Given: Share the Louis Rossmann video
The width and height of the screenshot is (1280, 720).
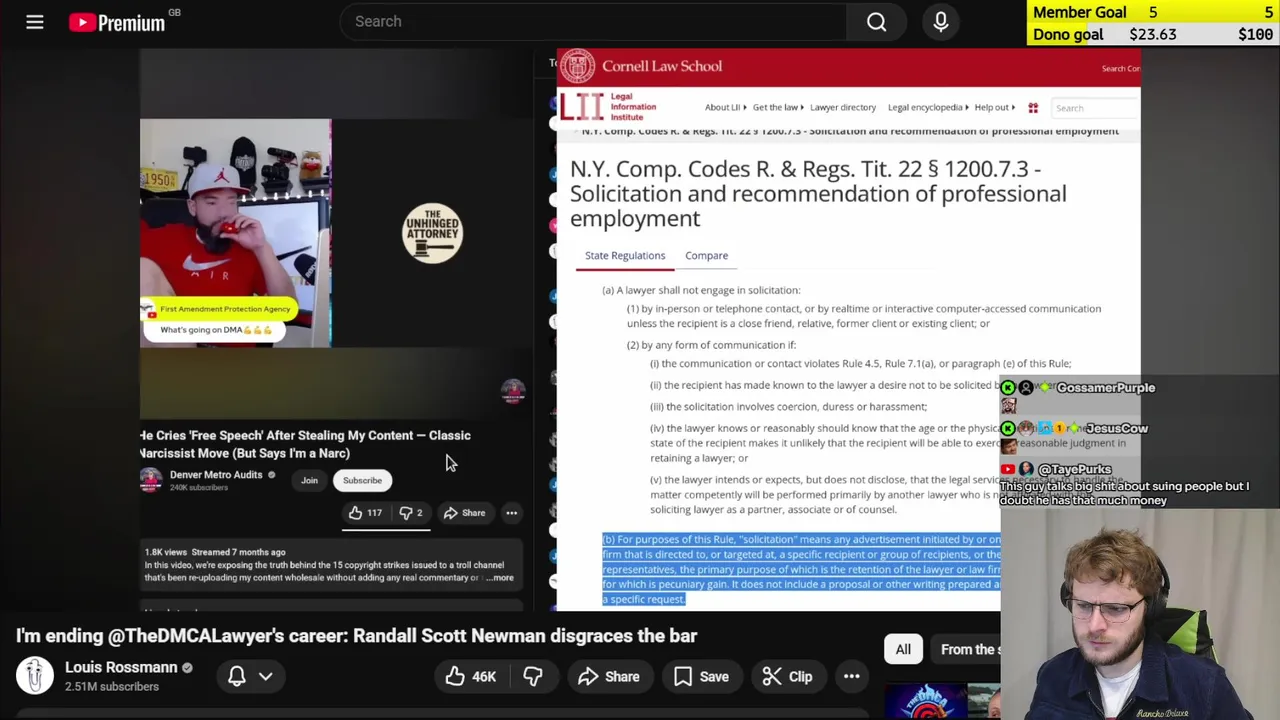Looking at the screenshot, I should coord(609,676).
